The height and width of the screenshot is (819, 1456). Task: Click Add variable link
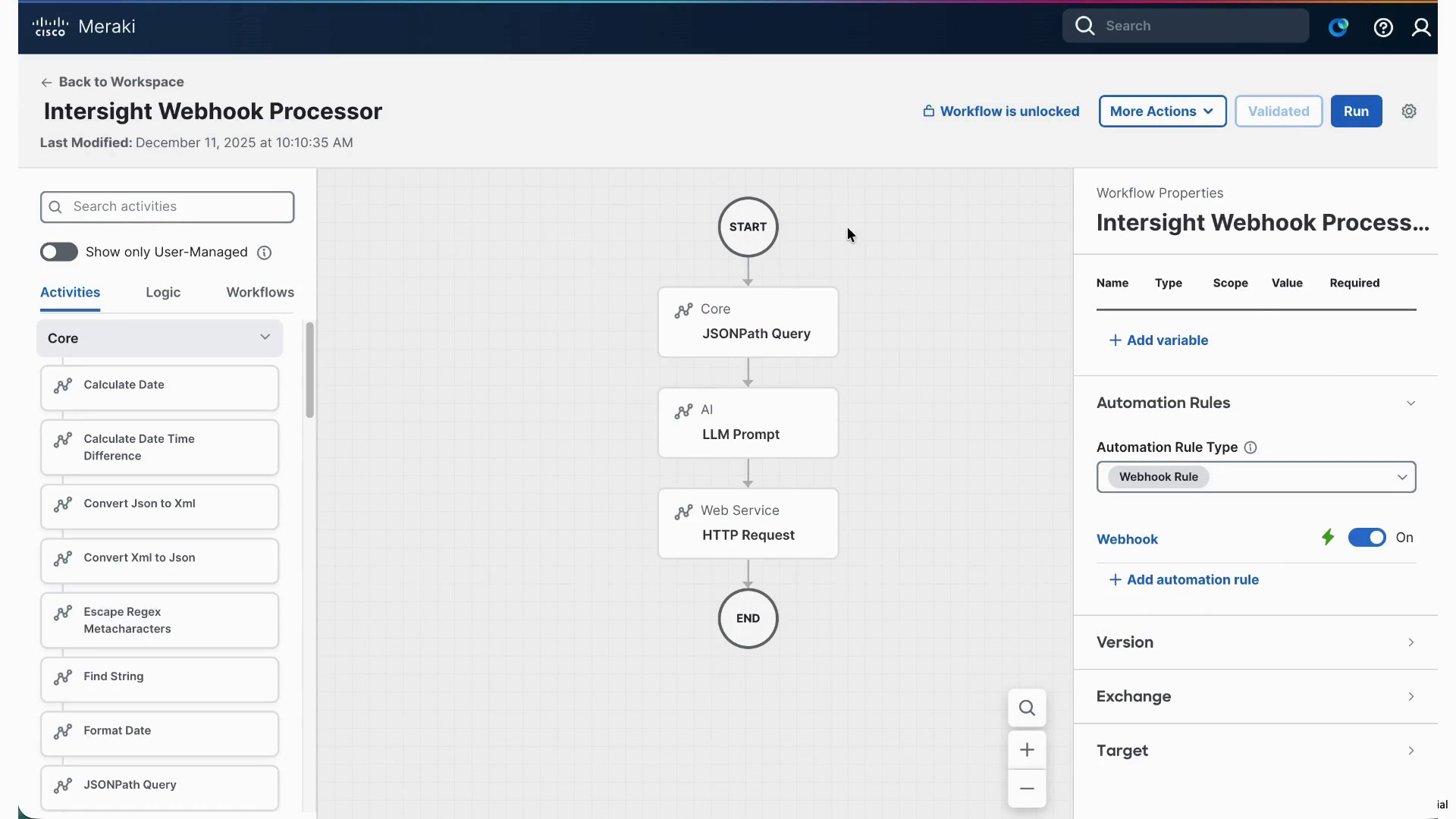[1159, 340]
